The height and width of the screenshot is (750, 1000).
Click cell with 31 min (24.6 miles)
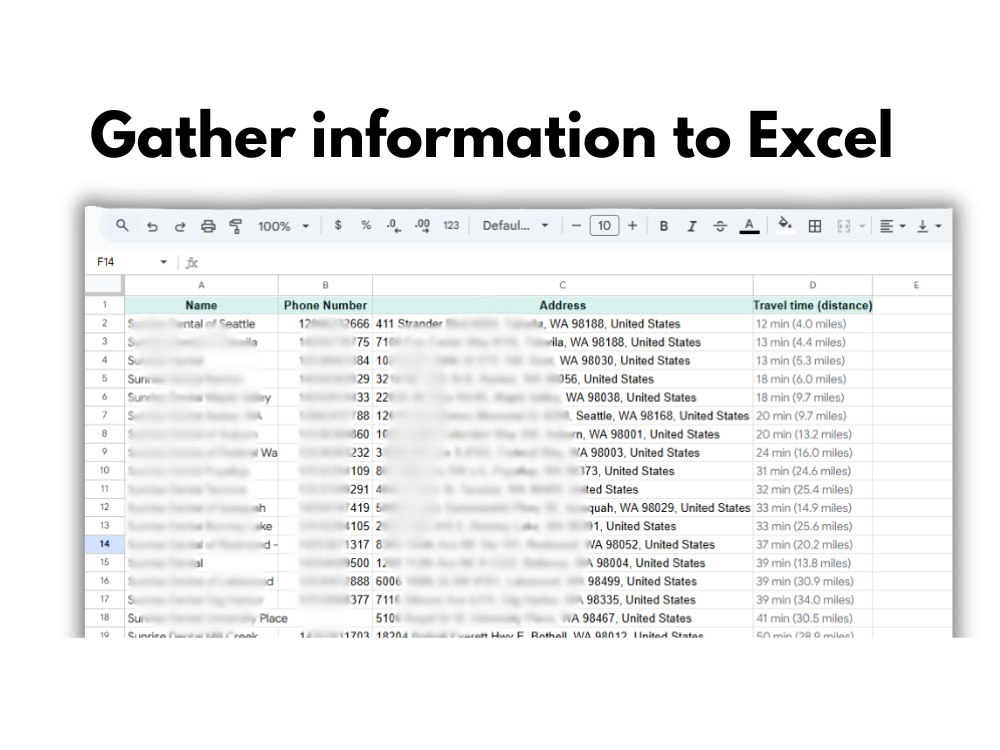(x=812, y=471)
